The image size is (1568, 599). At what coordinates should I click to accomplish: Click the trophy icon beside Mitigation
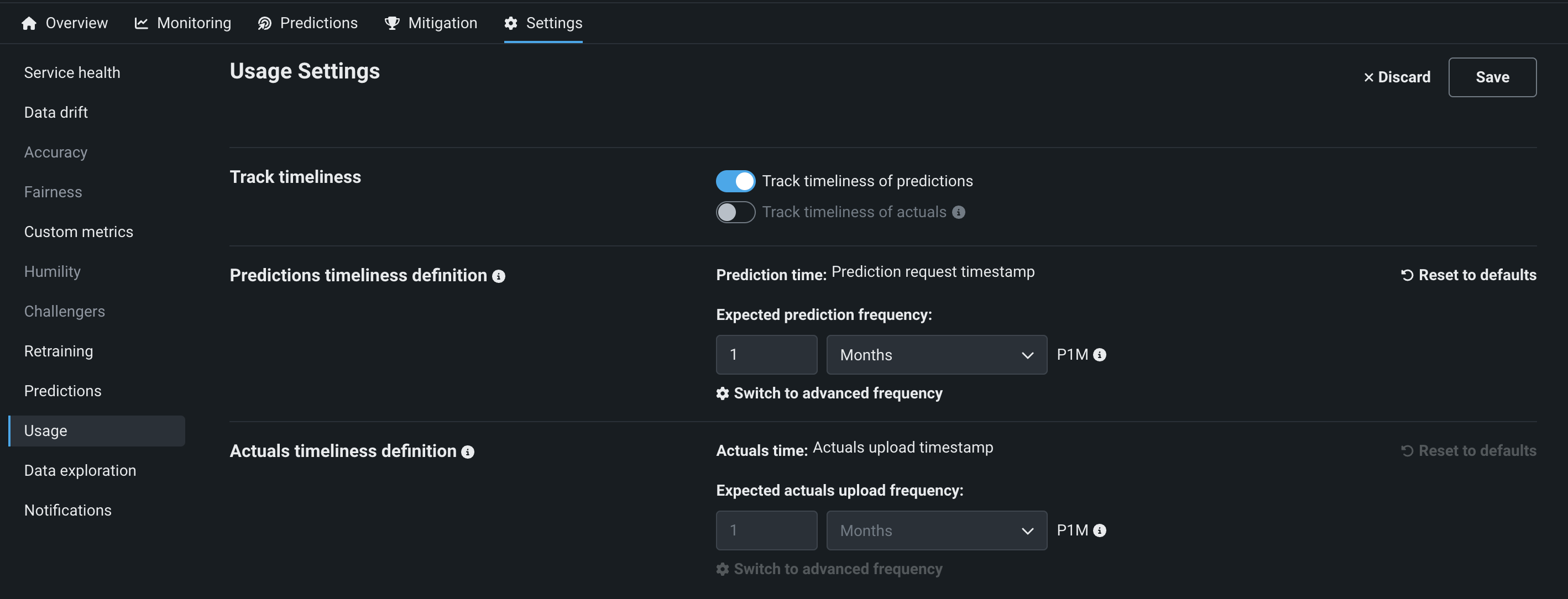click(392, 23)
